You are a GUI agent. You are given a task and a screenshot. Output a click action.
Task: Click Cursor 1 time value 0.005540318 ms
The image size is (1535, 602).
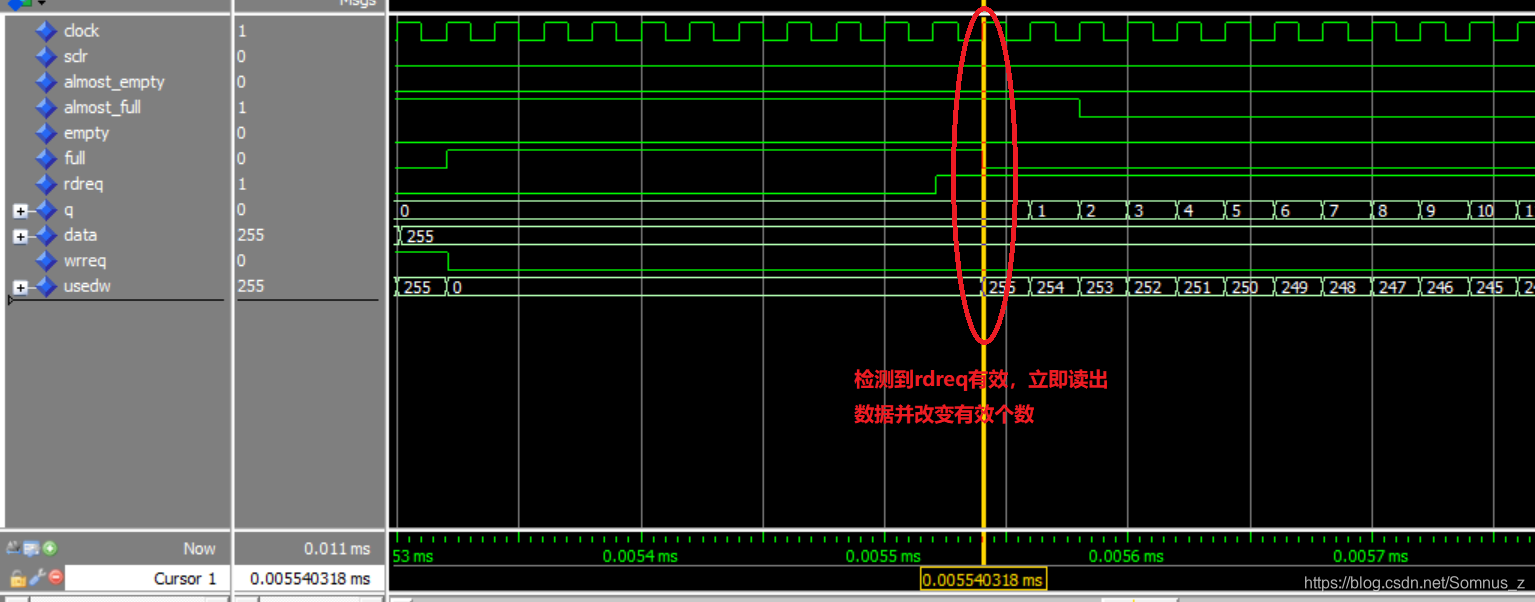click(x=310, y=578)
